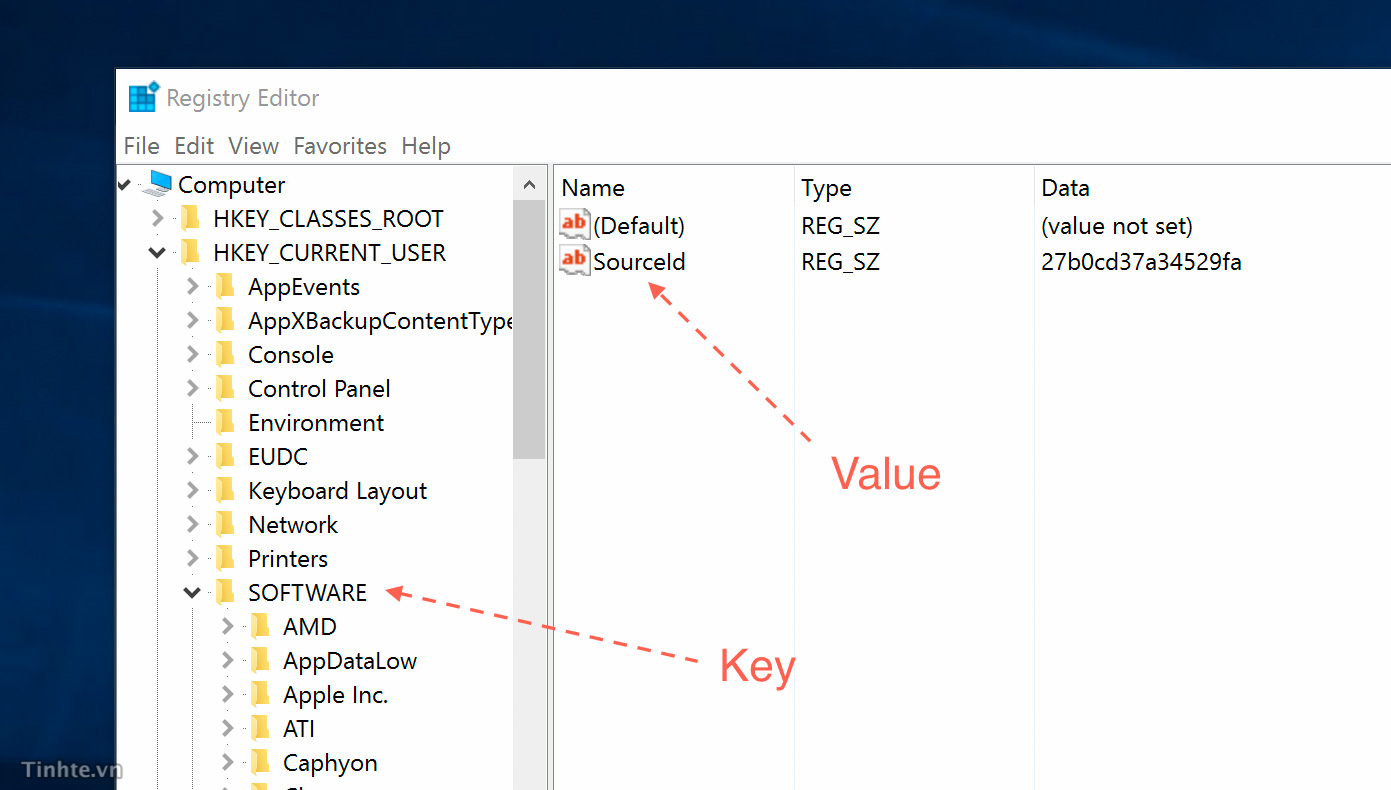Click REG_SZ type in the (Default) row
The height and width of the screenshot is (790, 1391).
pos(840,226)
